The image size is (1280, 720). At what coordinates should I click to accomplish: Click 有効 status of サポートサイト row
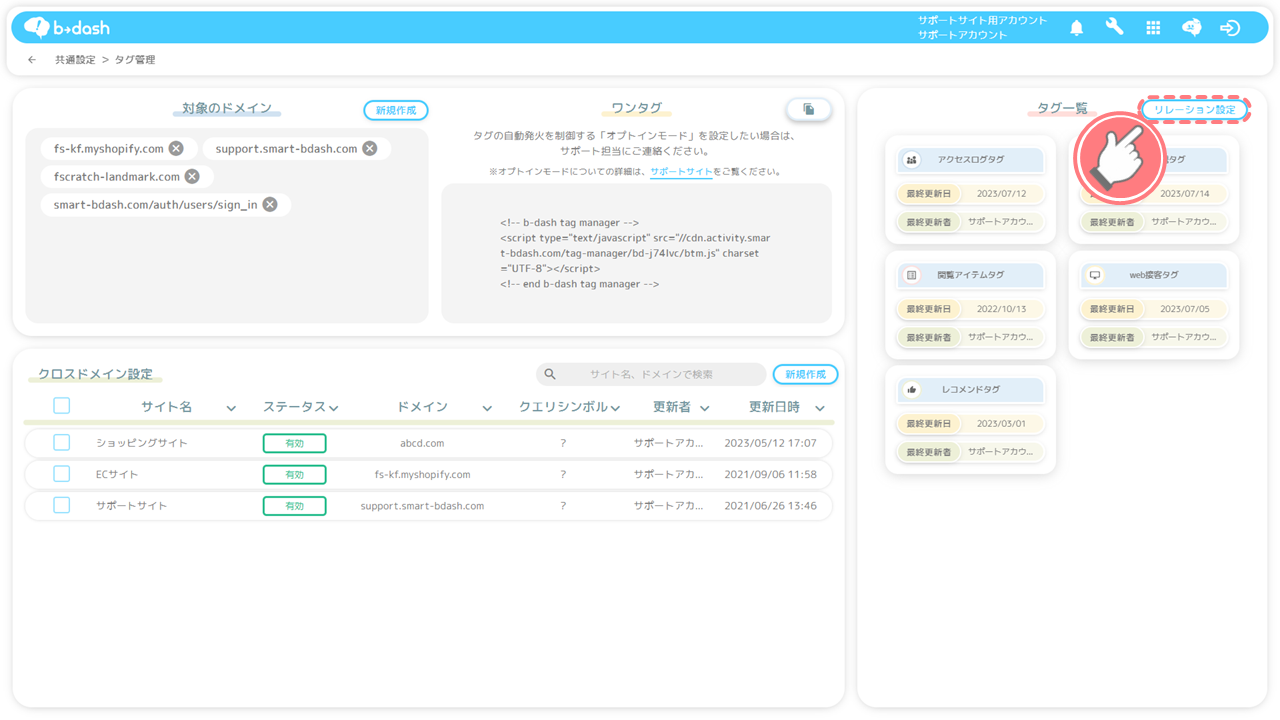(x=294, y=506)
